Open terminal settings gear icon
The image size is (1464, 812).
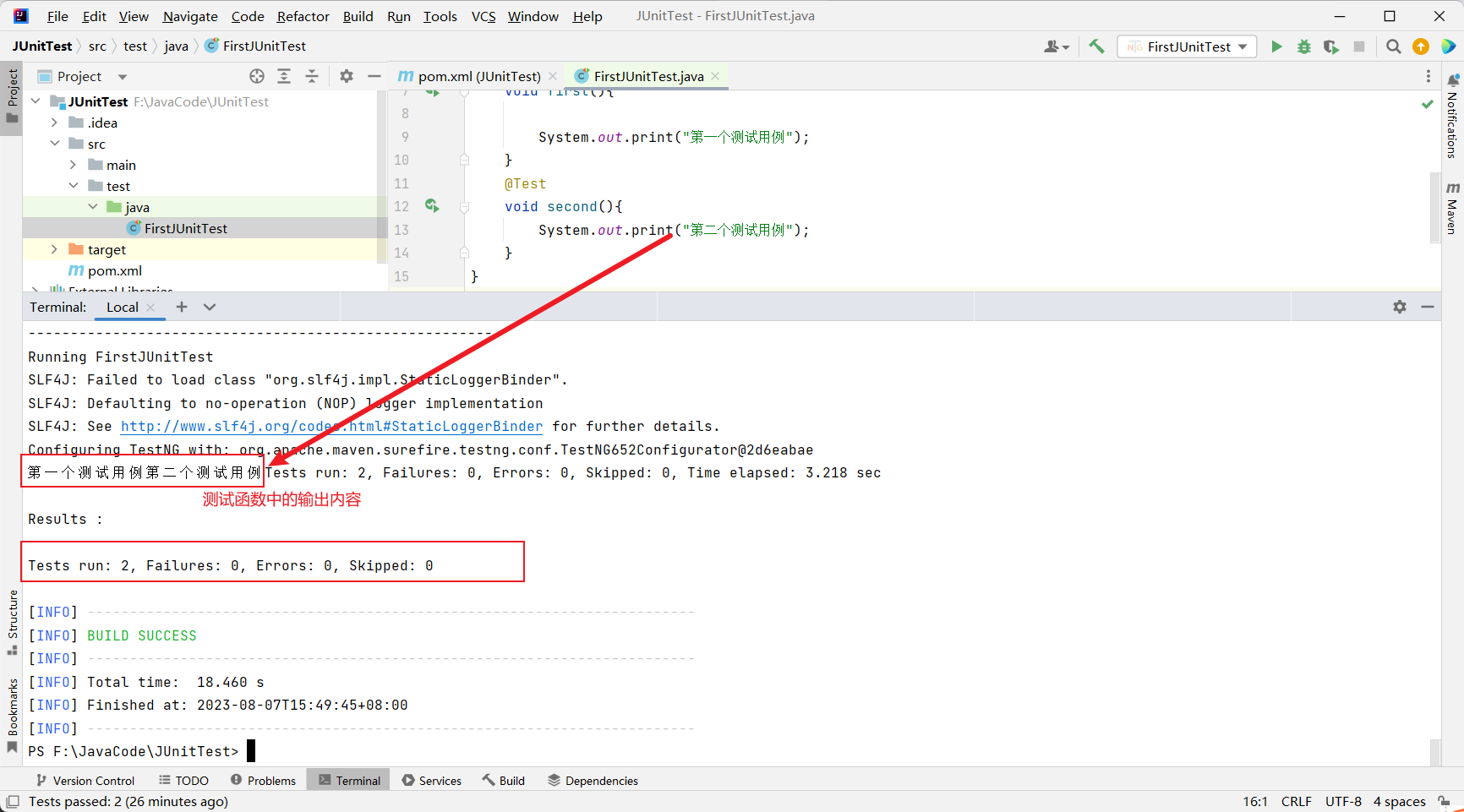pyautogui.click(x=1400, y=307)
